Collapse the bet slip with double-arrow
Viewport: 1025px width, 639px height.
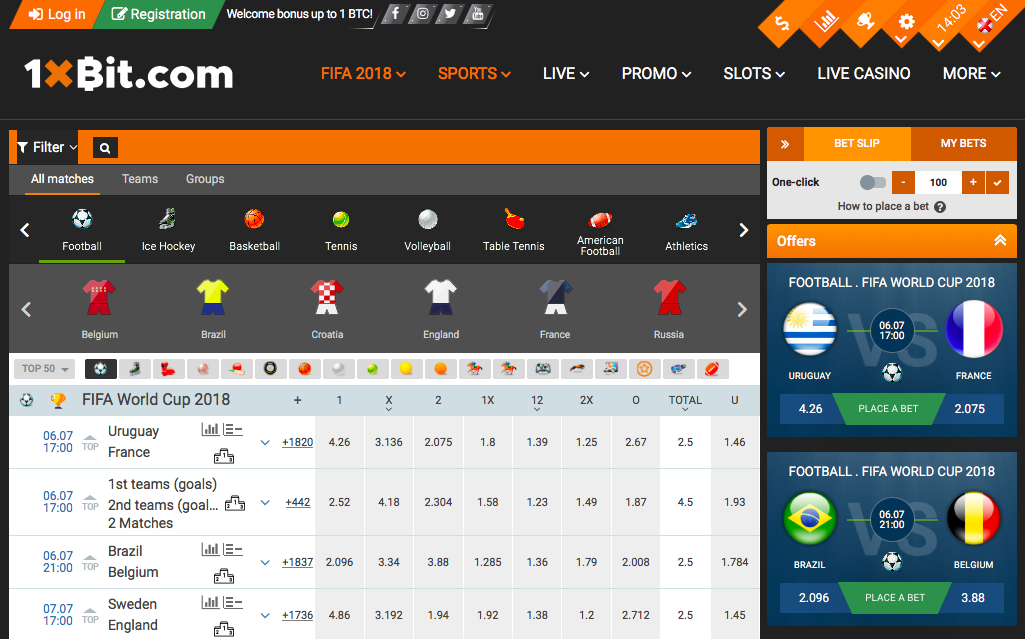click(x=785, y=144)
